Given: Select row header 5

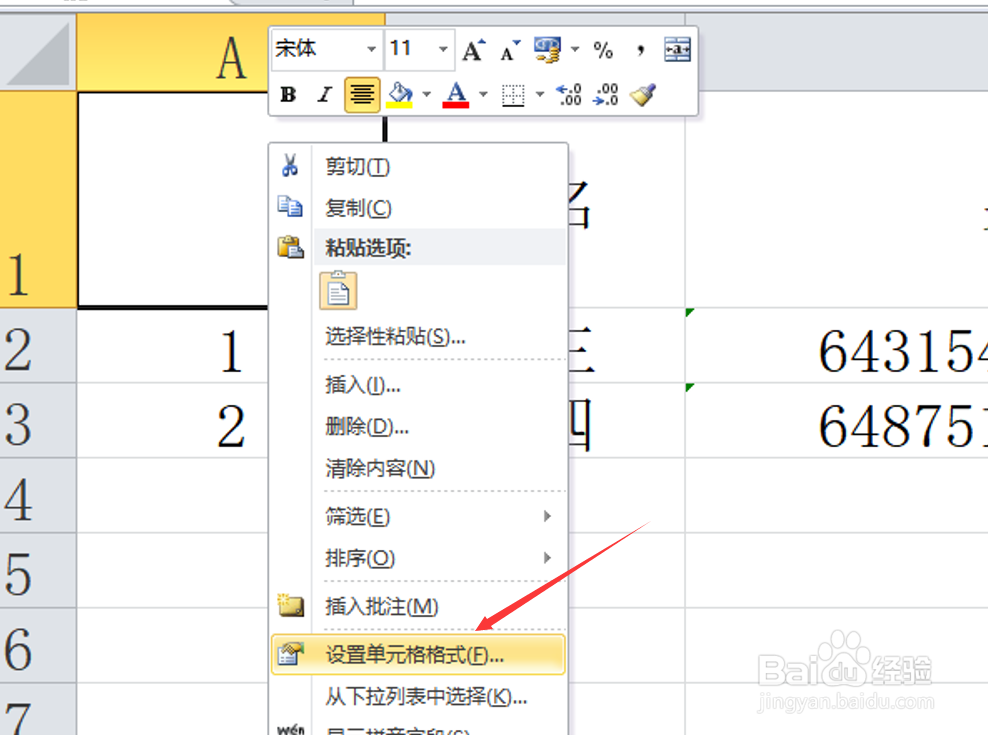Looking at the screenshot, I should (38, 570).
